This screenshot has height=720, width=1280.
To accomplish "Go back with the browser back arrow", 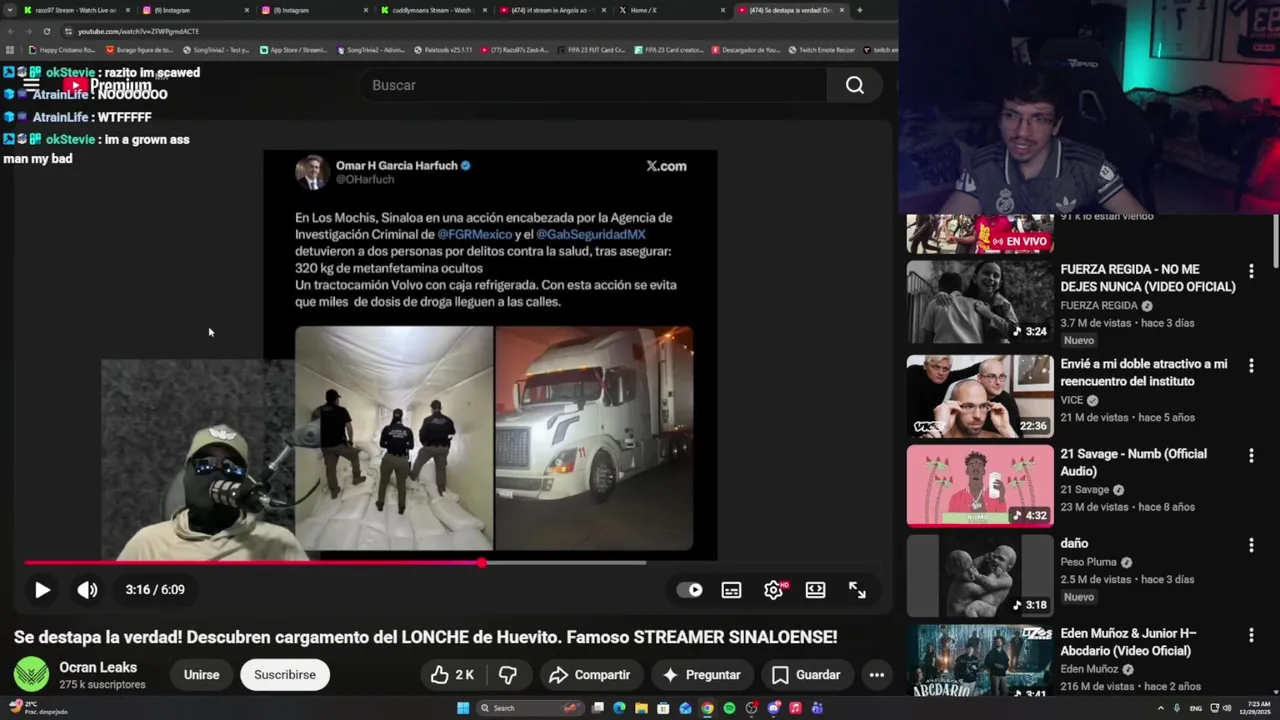I will [x=10, y=31].
